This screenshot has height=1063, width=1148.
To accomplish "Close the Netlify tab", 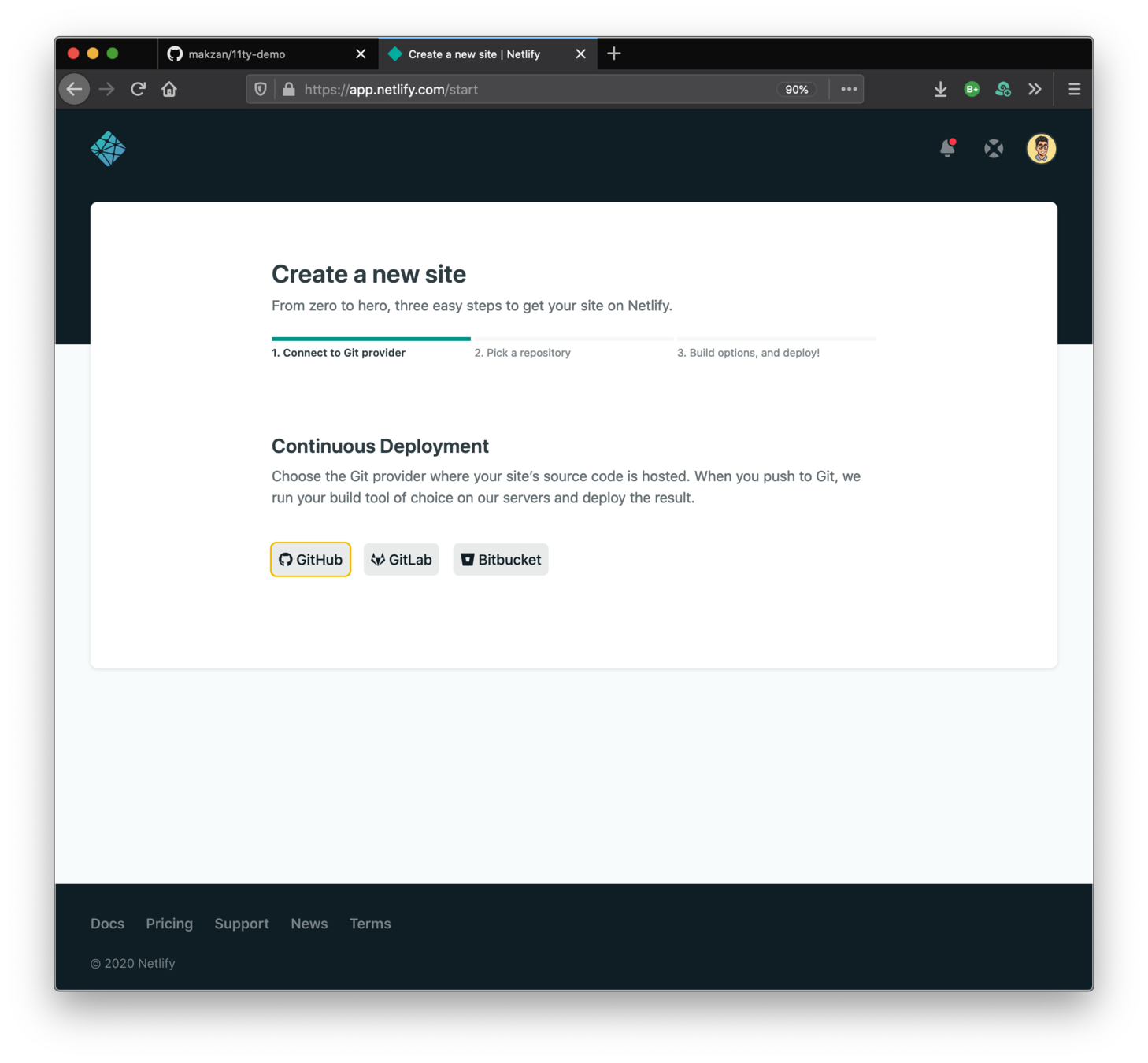I will (580, 54).
